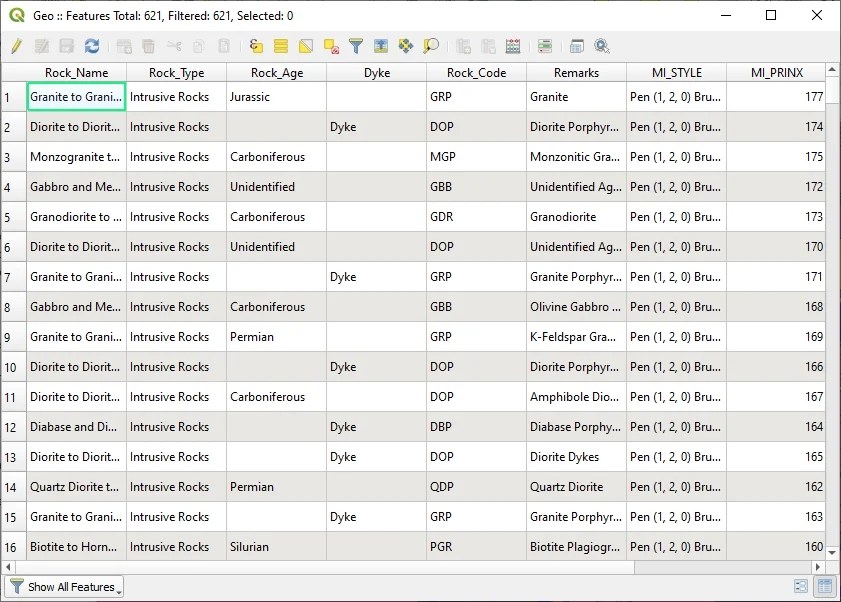Open the Show All Features filter dropdown

(x=64, y=587)
